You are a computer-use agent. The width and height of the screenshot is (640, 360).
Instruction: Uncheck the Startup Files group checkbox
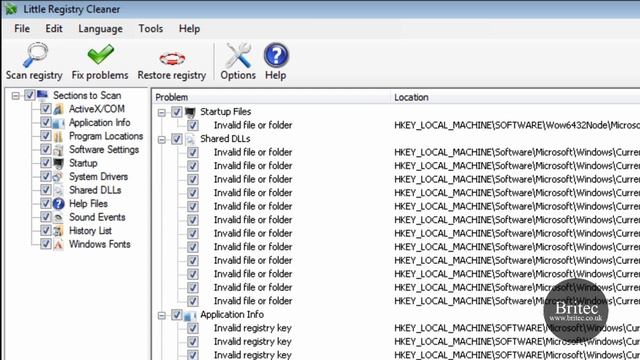click(x=176, y=112)
